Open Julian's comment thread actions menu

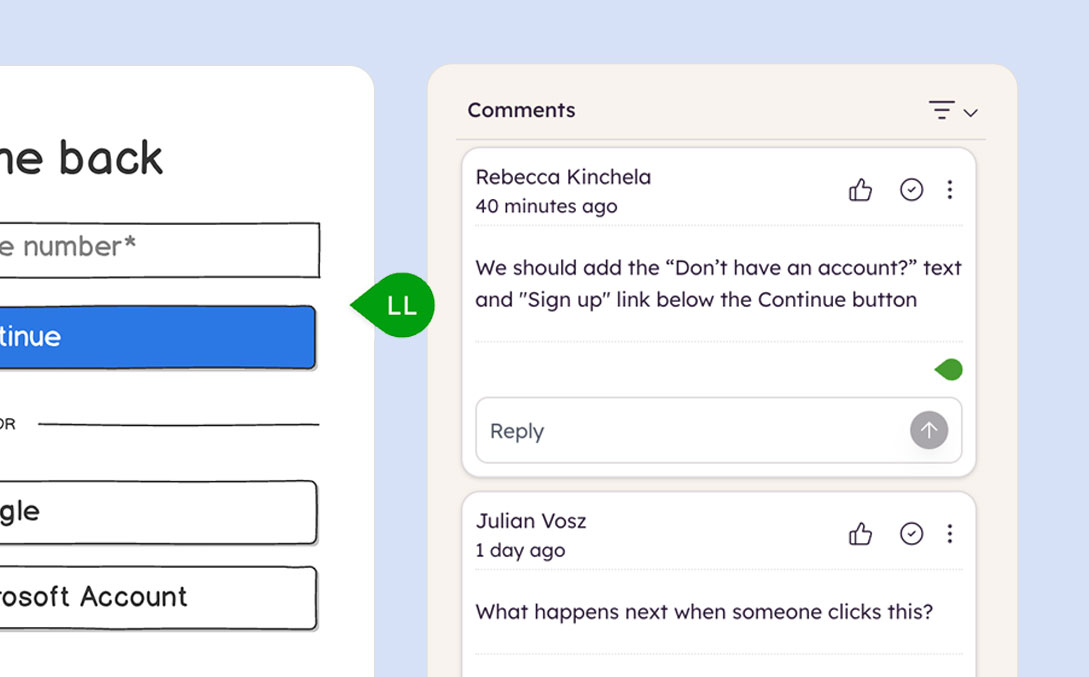click(x=950, y=533)
